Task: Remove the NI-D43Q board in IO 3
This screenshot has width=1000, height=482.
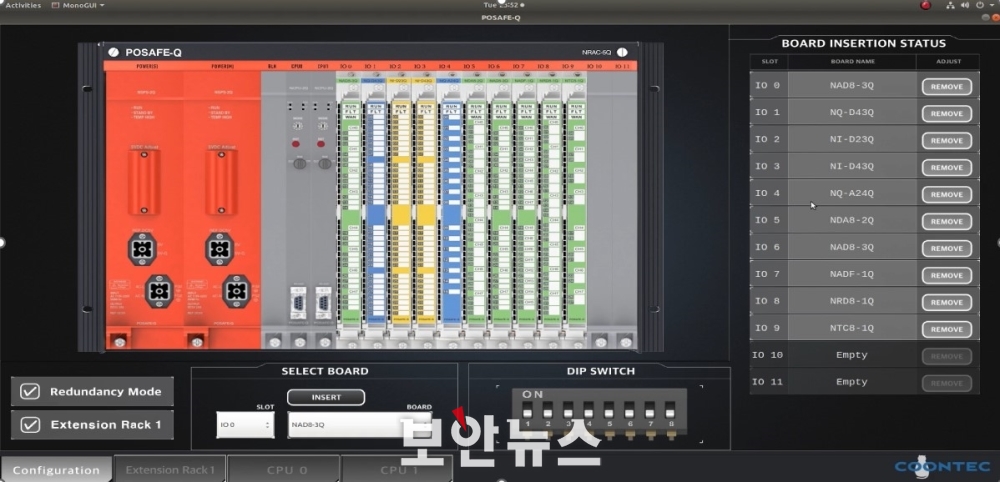Action: coord(946,168)
